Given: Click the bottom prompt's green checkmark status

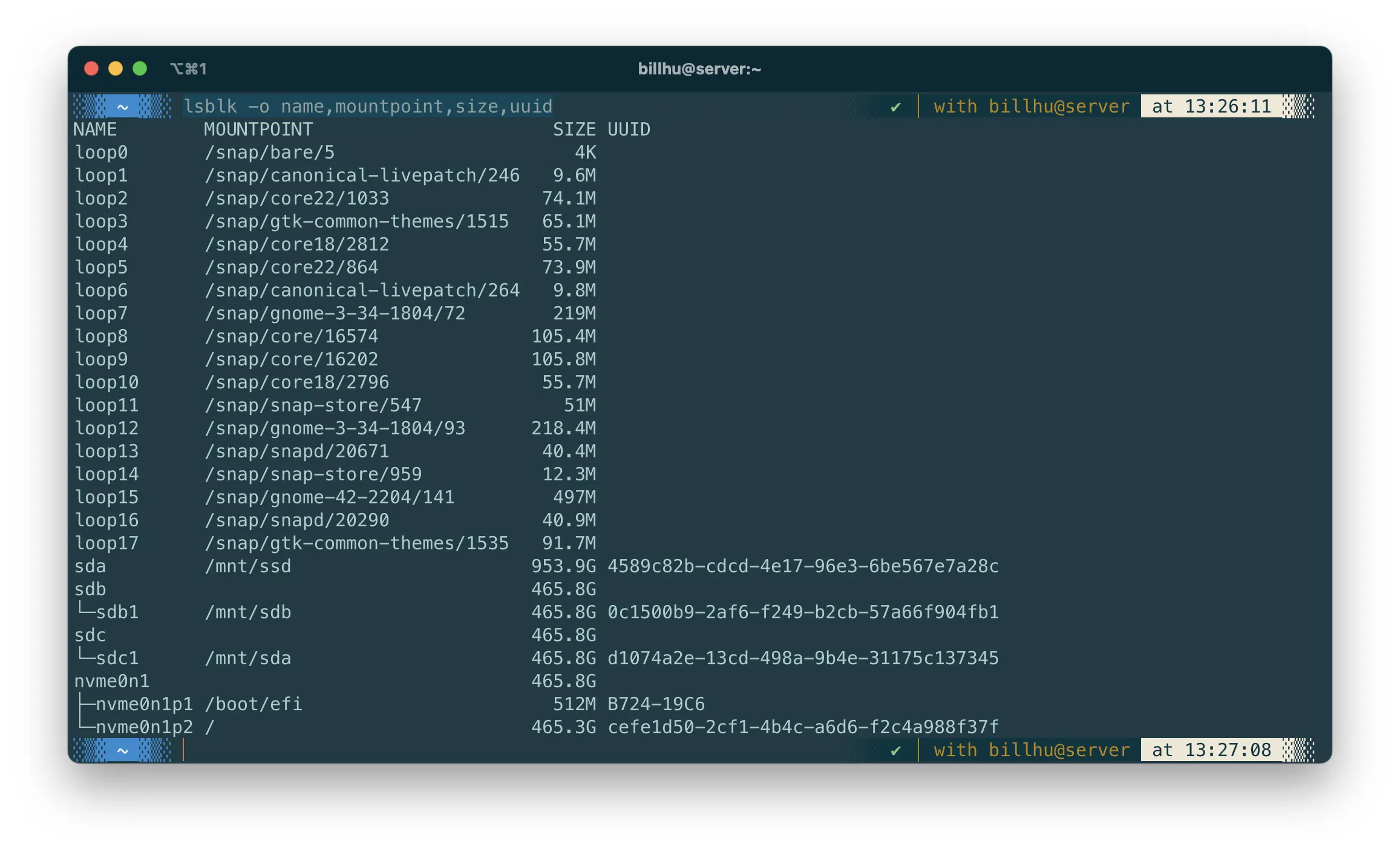Looking at the screenshot, I should pyautogui.click(x=895, y=751).
